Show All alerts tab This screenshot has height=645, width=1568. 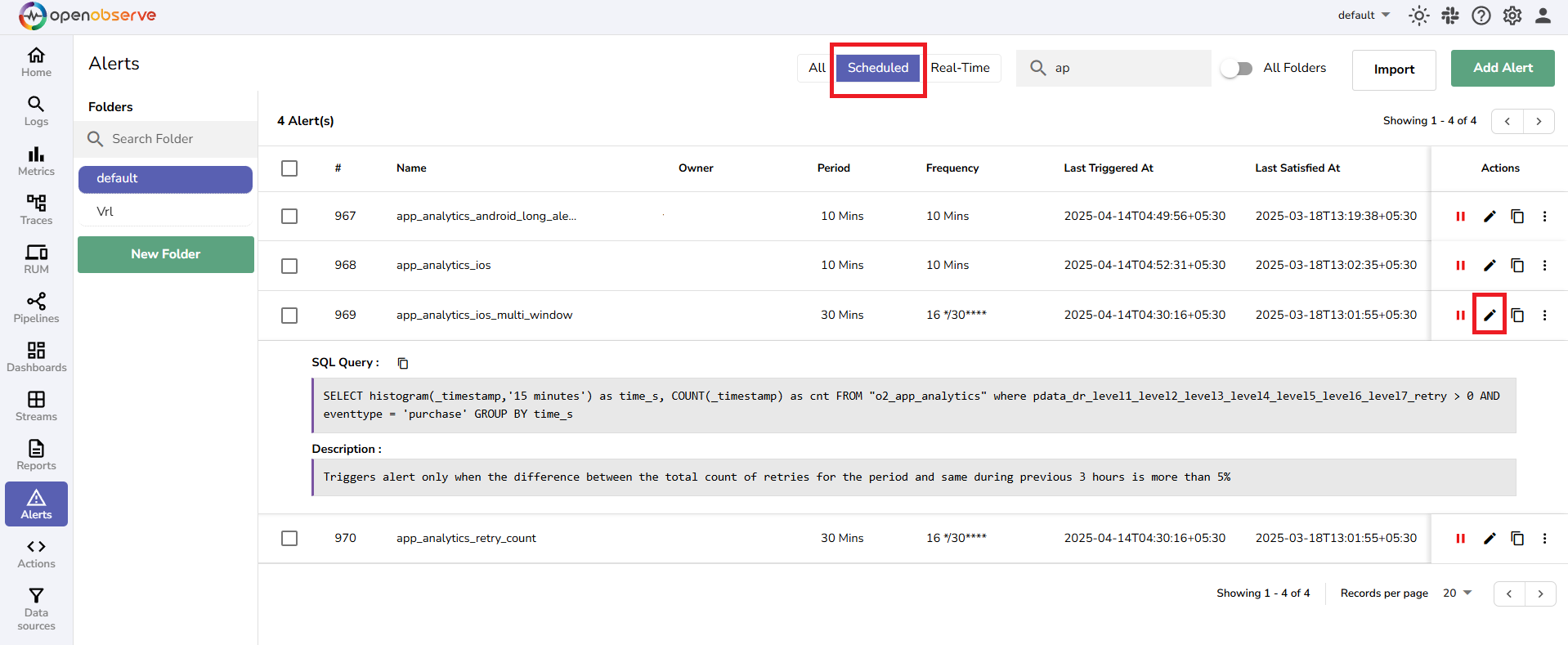817,68
